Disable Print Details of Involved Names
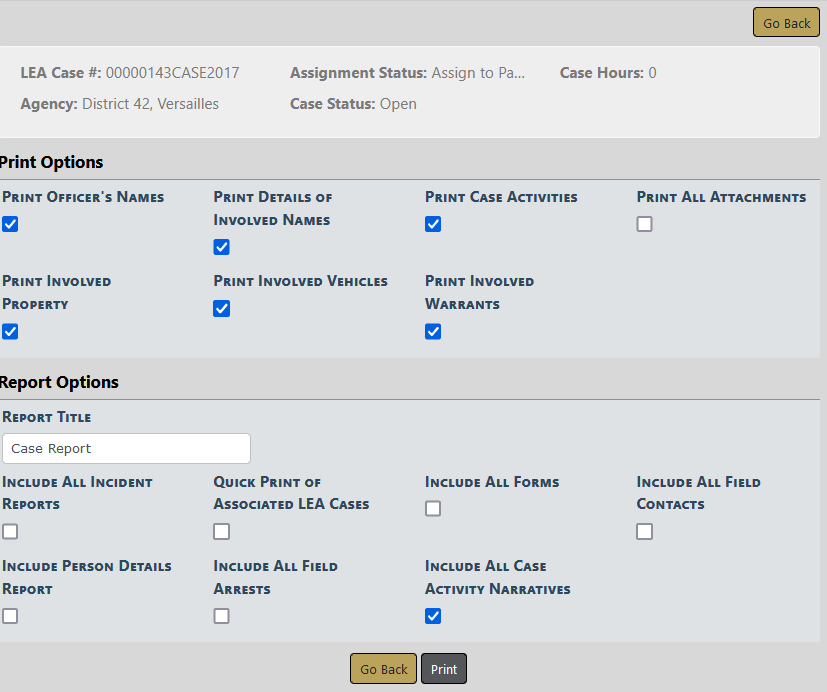This screenshot has height=692, width=827. 222,247
